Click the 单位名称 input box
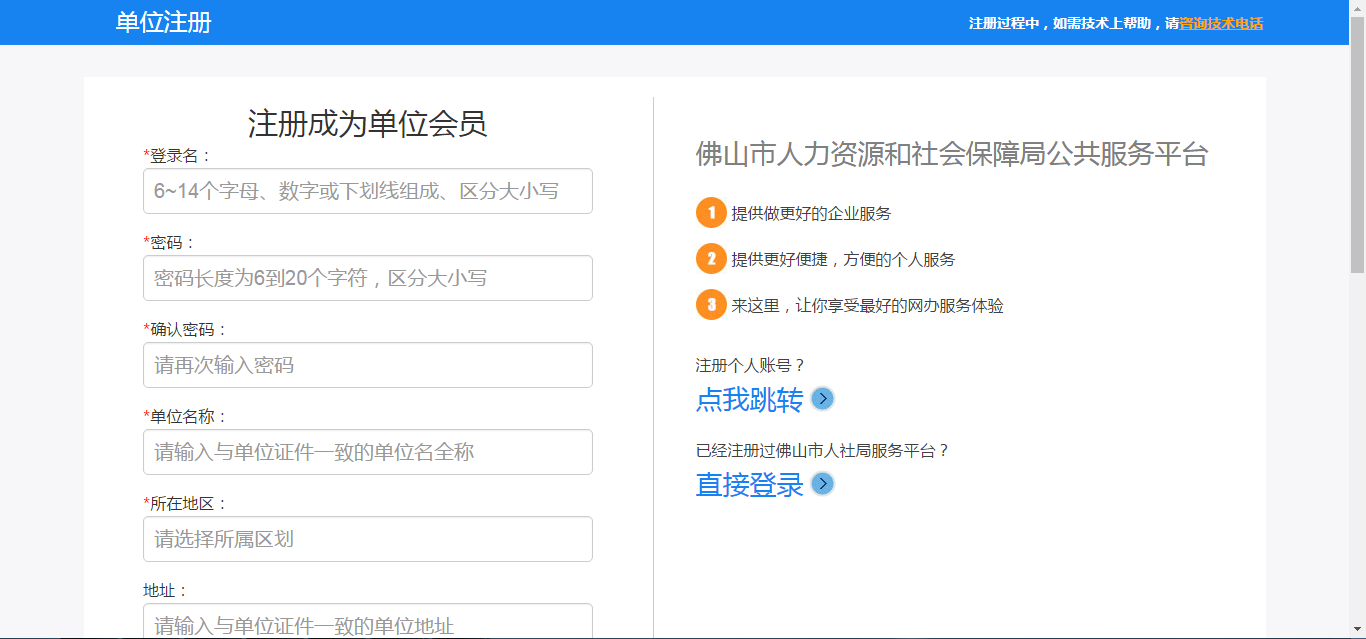 368,452
